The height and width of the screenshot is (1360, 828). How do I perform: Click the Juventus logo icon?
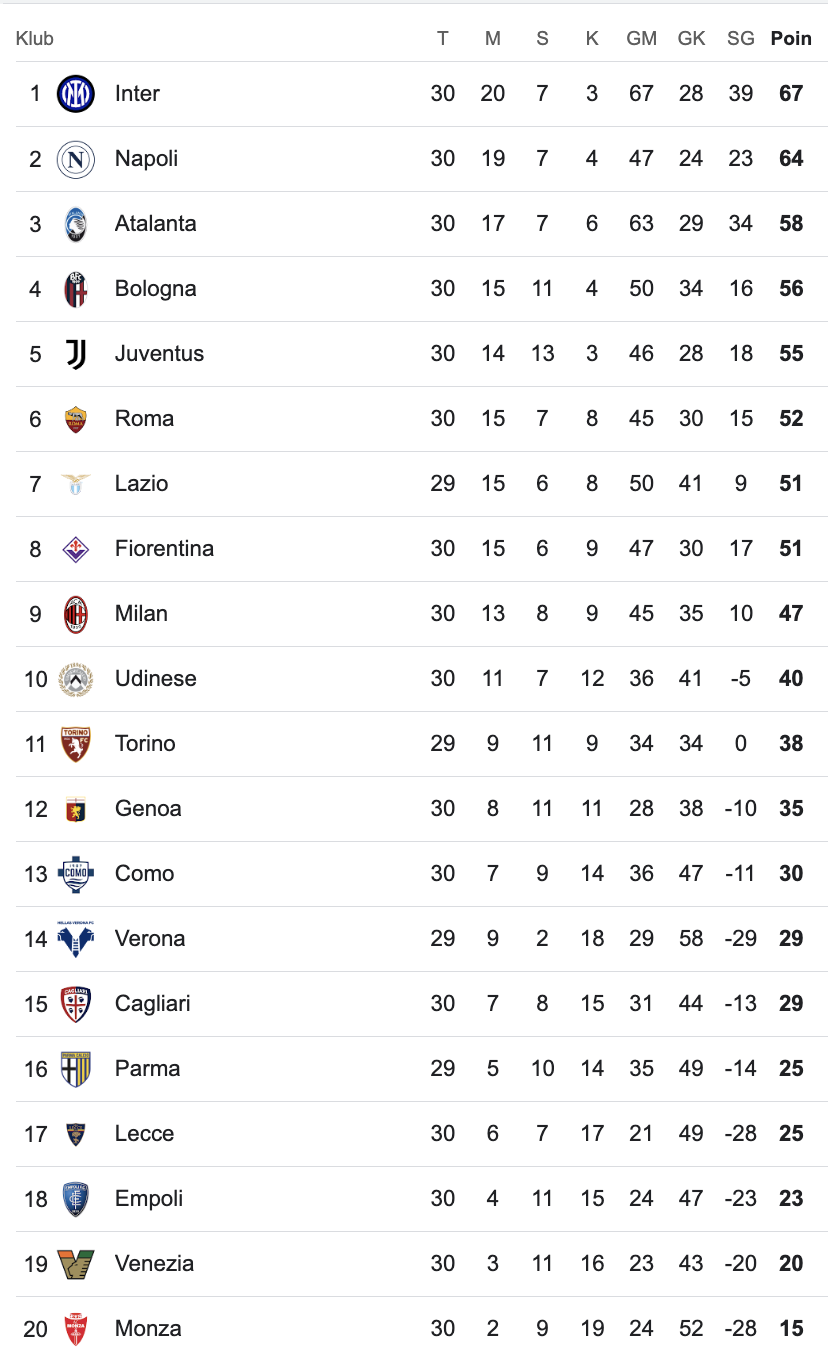(76, 354)
